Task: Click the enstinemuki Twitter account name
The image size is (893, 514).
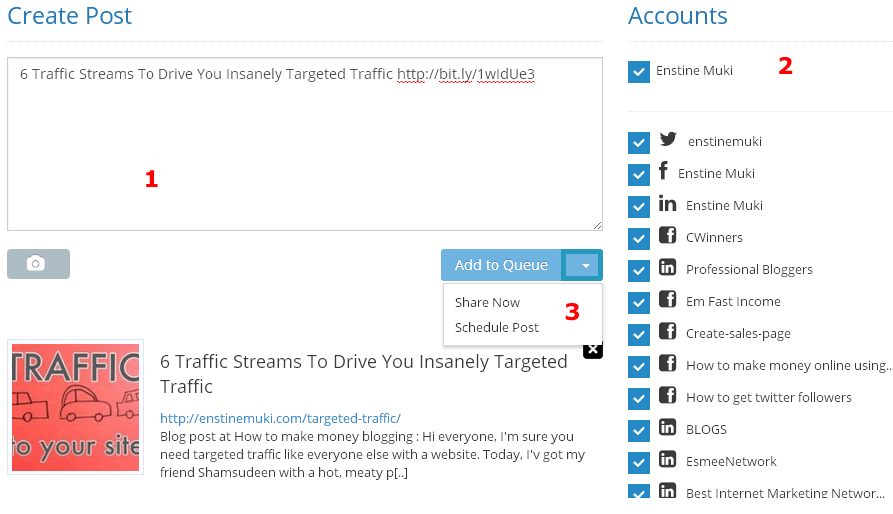Action: pos(724,142)
